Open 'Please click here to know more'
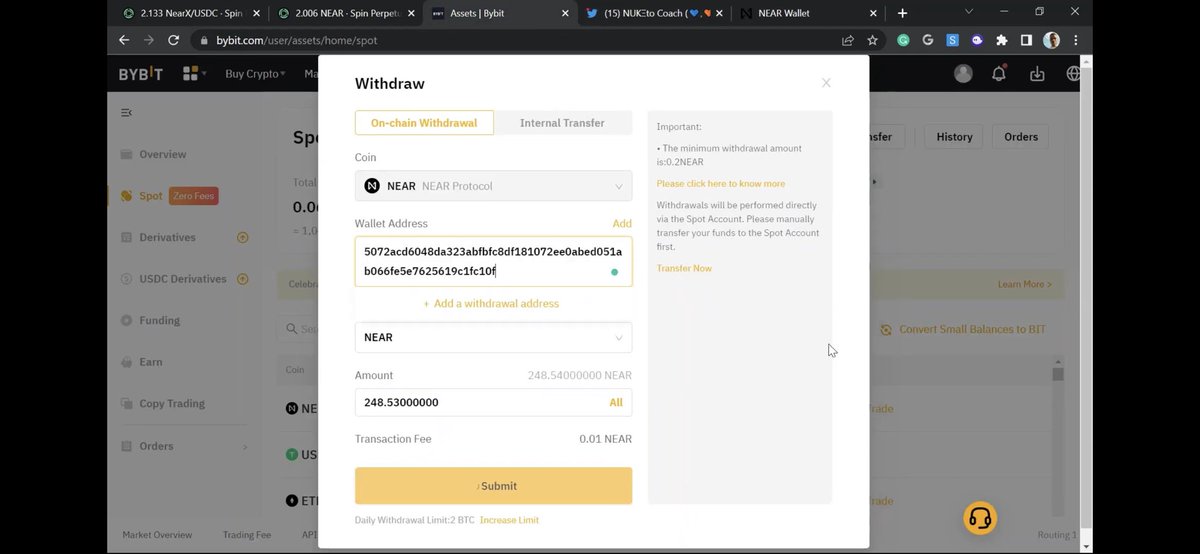1200x554 pixels. 721,184
